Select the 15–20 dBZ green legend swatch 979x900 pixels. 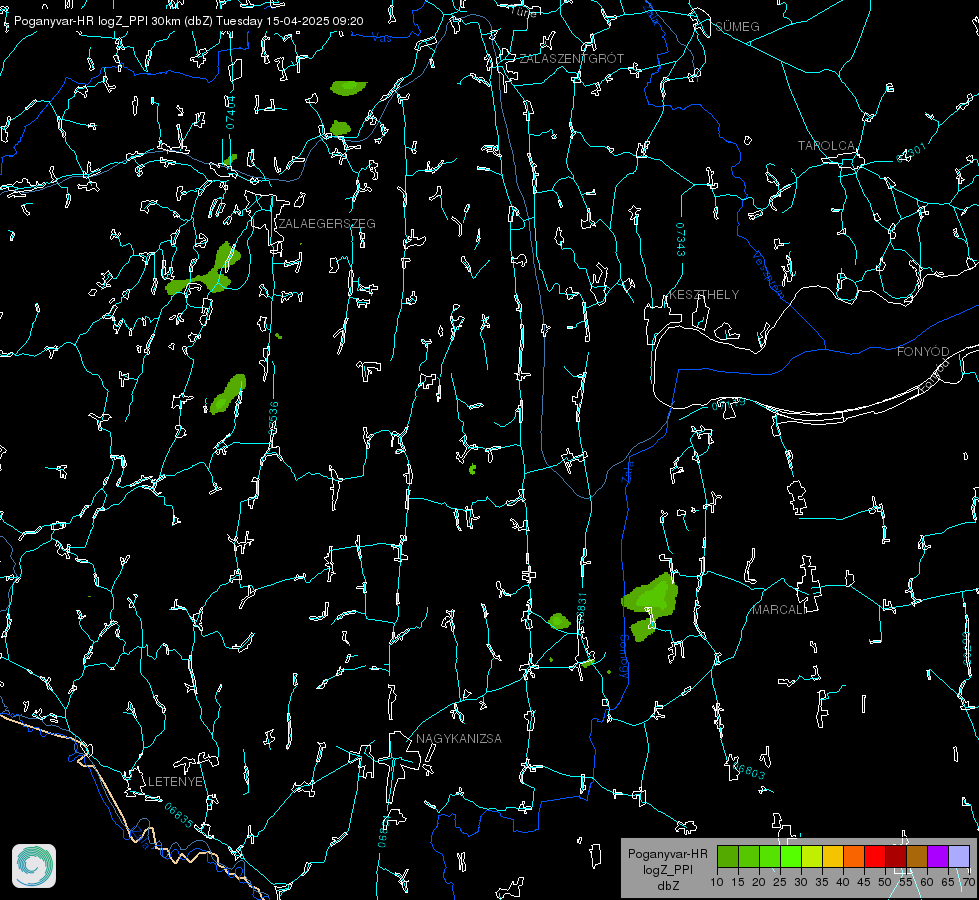pyautogui.click(x=749, y=856)
